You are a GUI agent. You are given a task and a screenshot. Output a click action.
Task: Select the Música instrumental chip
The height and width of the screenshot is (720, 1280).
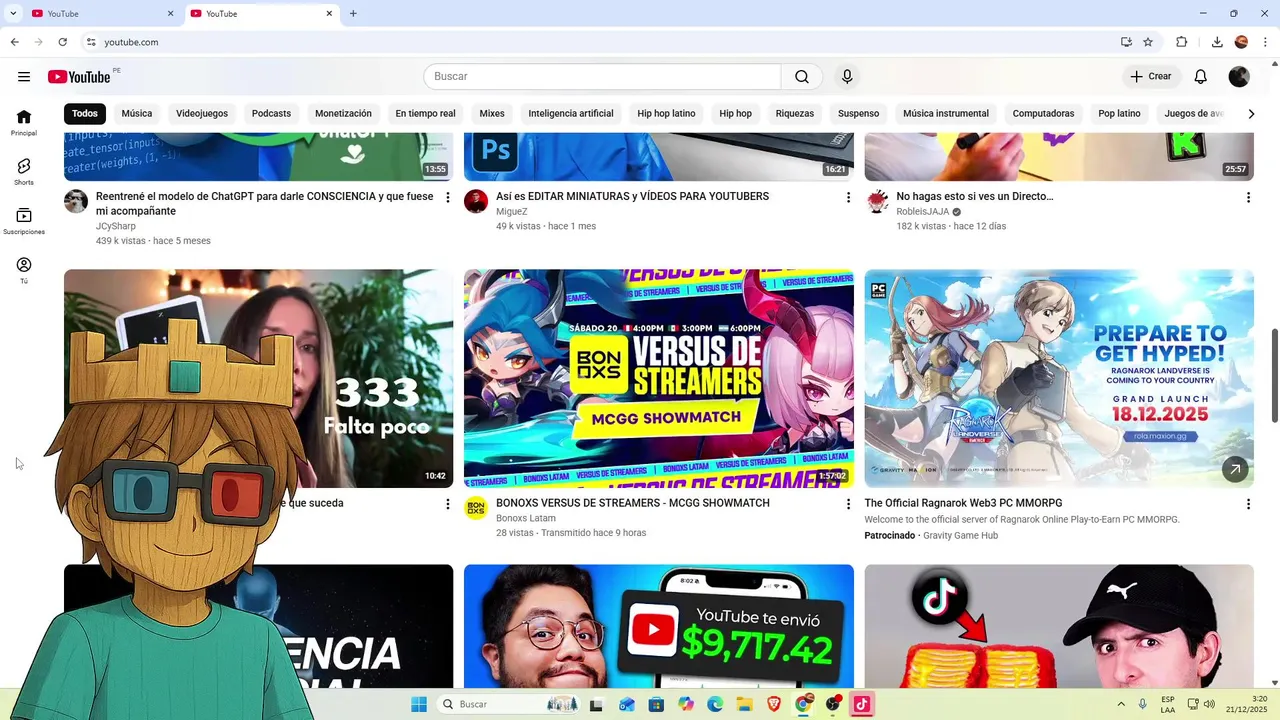pos(946,114)
